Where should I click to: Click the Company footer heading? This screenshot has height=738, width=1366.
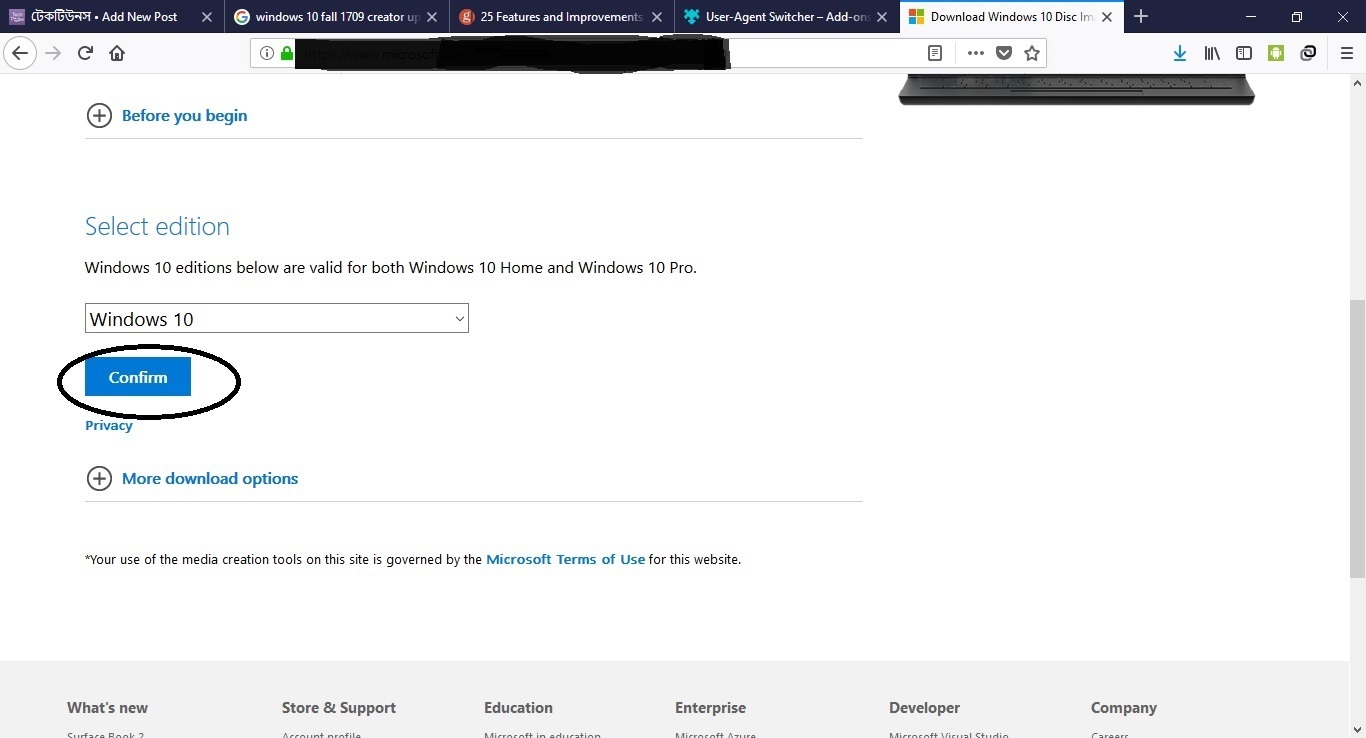coord(1124,708)
